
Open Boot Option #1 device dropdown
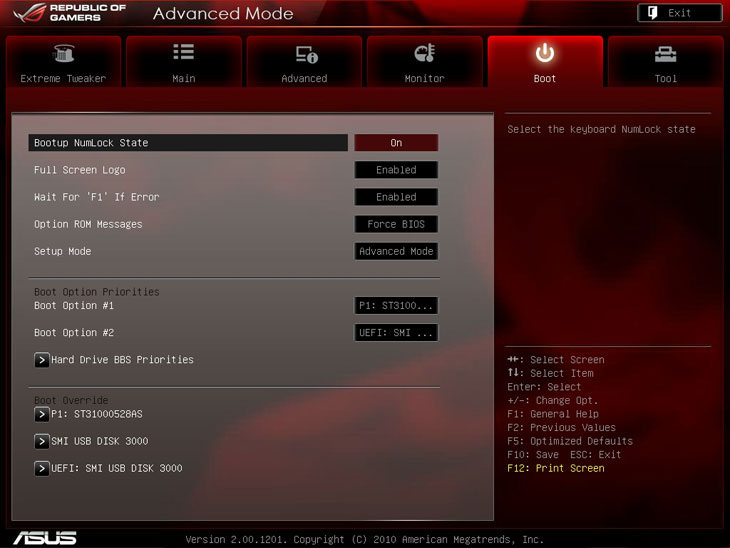[x=396, y=305]
